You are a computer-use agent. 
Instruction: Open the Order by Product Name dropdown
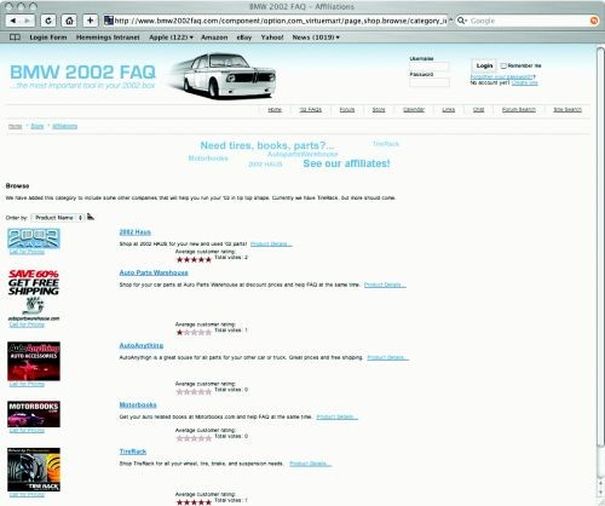57,218
